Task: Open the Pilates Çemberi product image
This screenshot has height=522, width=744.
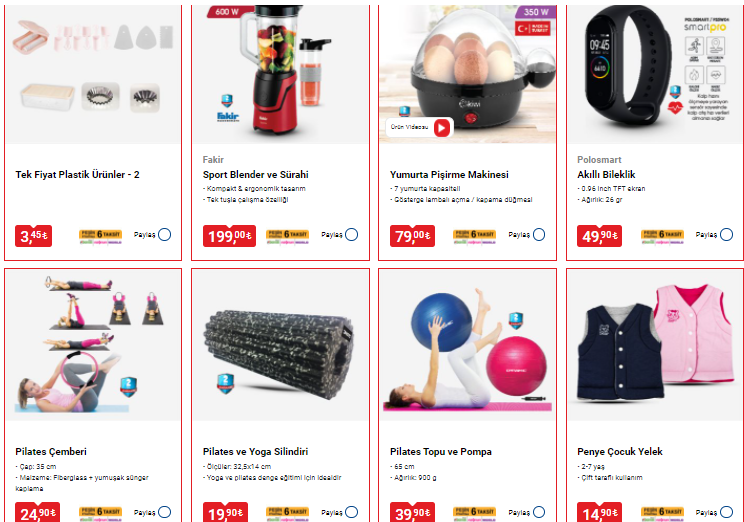Action: pos(93,345)
